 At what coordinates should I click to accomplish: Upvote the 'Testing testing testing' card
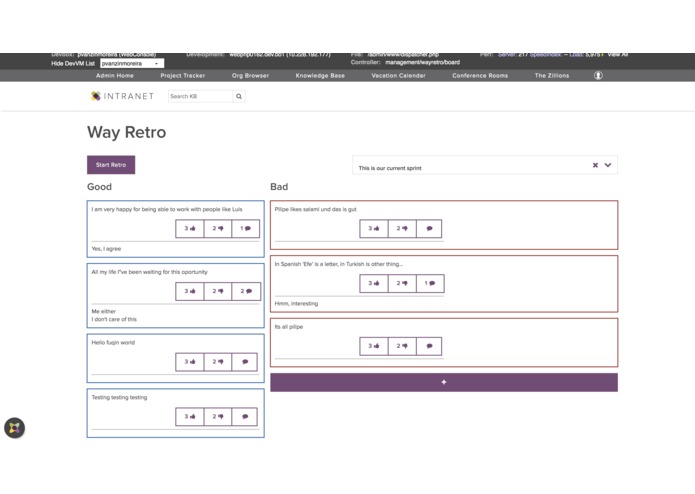pos(190,416)
